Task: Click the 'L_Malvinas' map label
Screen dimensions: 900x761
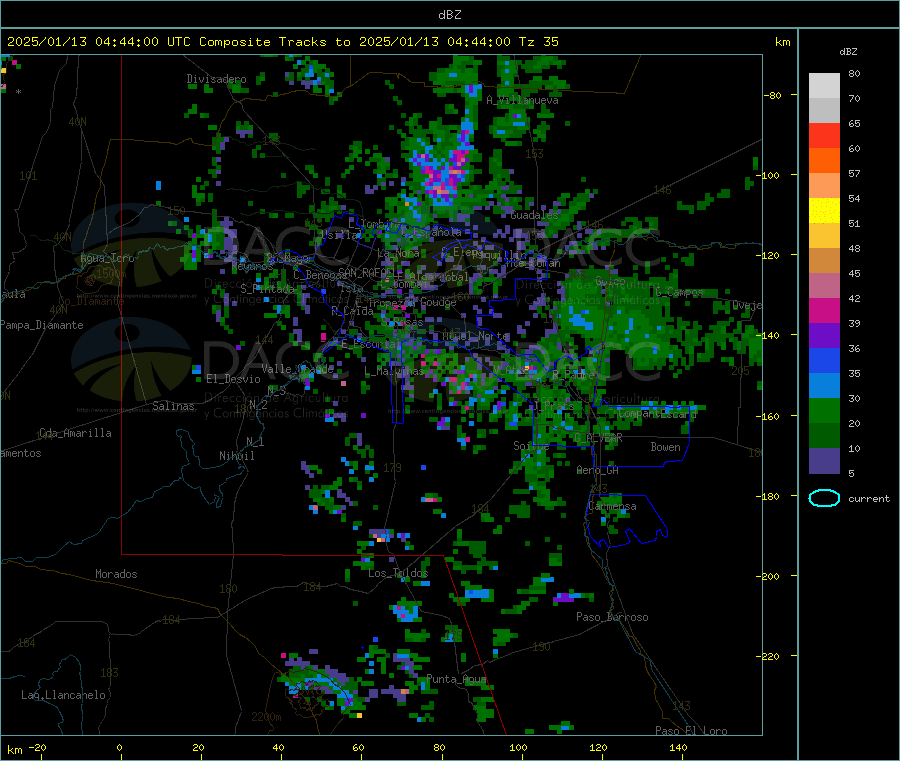Action: [x=394, y=372]
